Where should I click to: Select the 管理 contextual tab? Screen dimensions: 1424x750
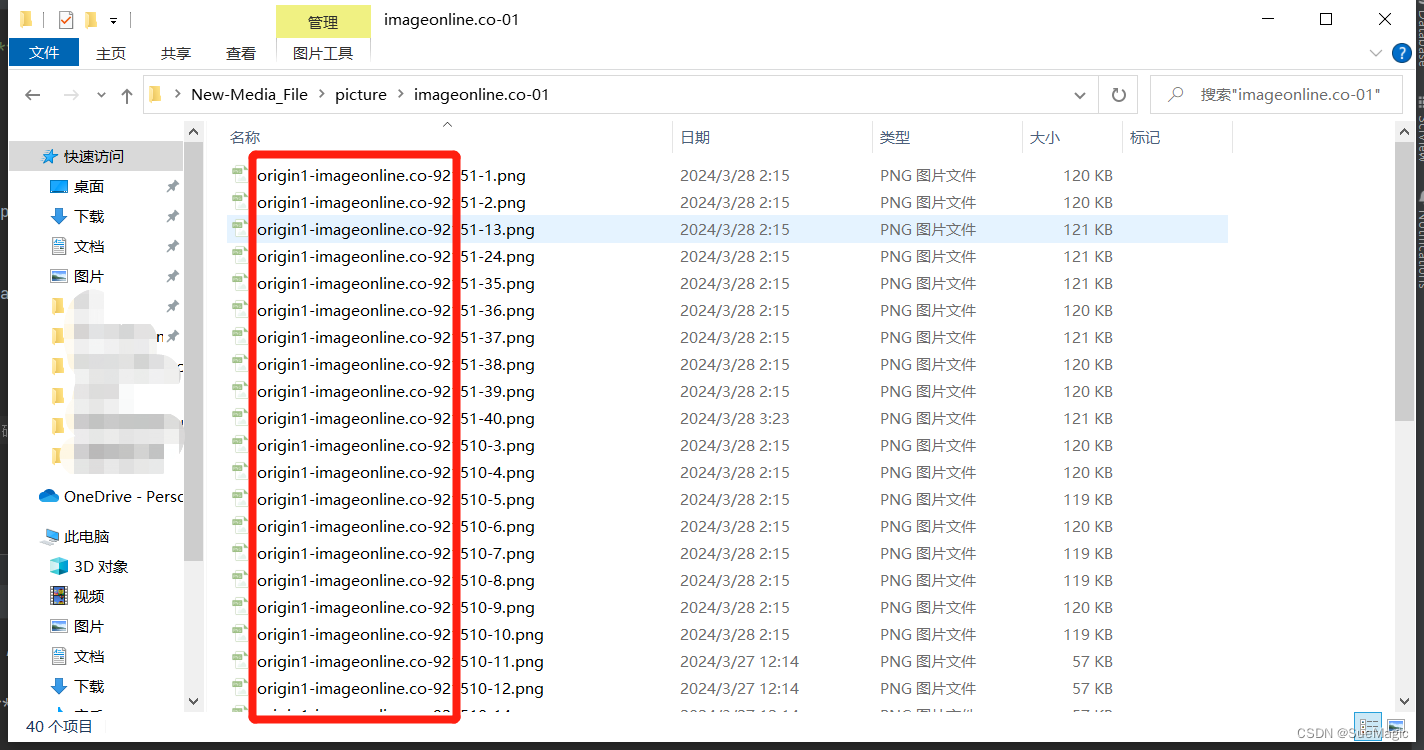[x=323, y=22]
